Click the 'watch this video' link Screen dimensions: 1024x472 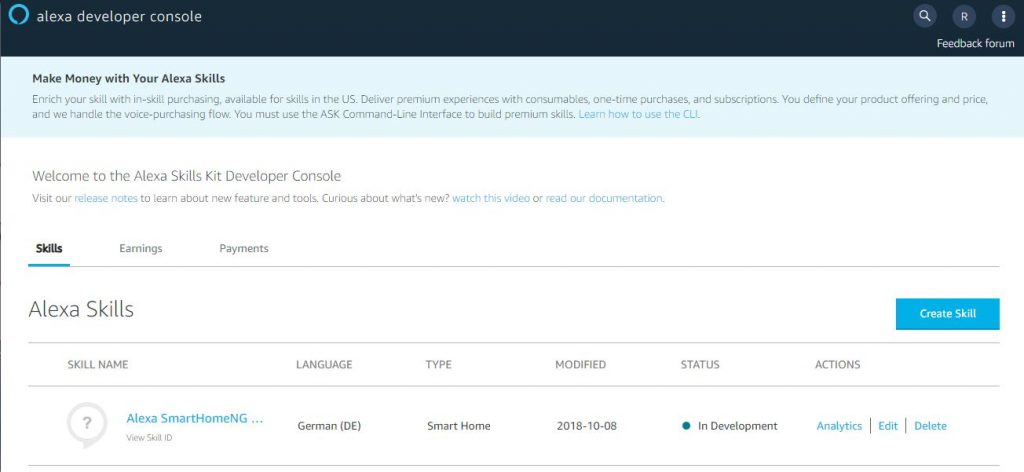click(x=490, y=198)
